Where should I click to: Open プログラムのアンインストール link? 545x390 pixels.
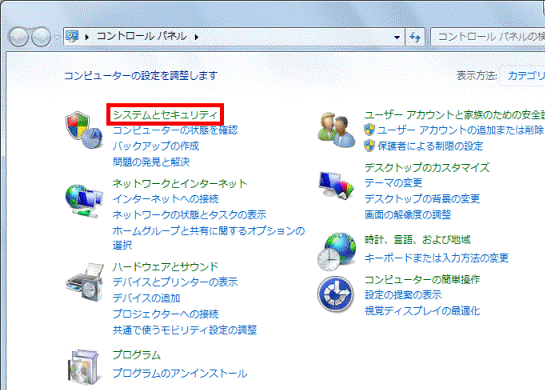coord(180,373)
